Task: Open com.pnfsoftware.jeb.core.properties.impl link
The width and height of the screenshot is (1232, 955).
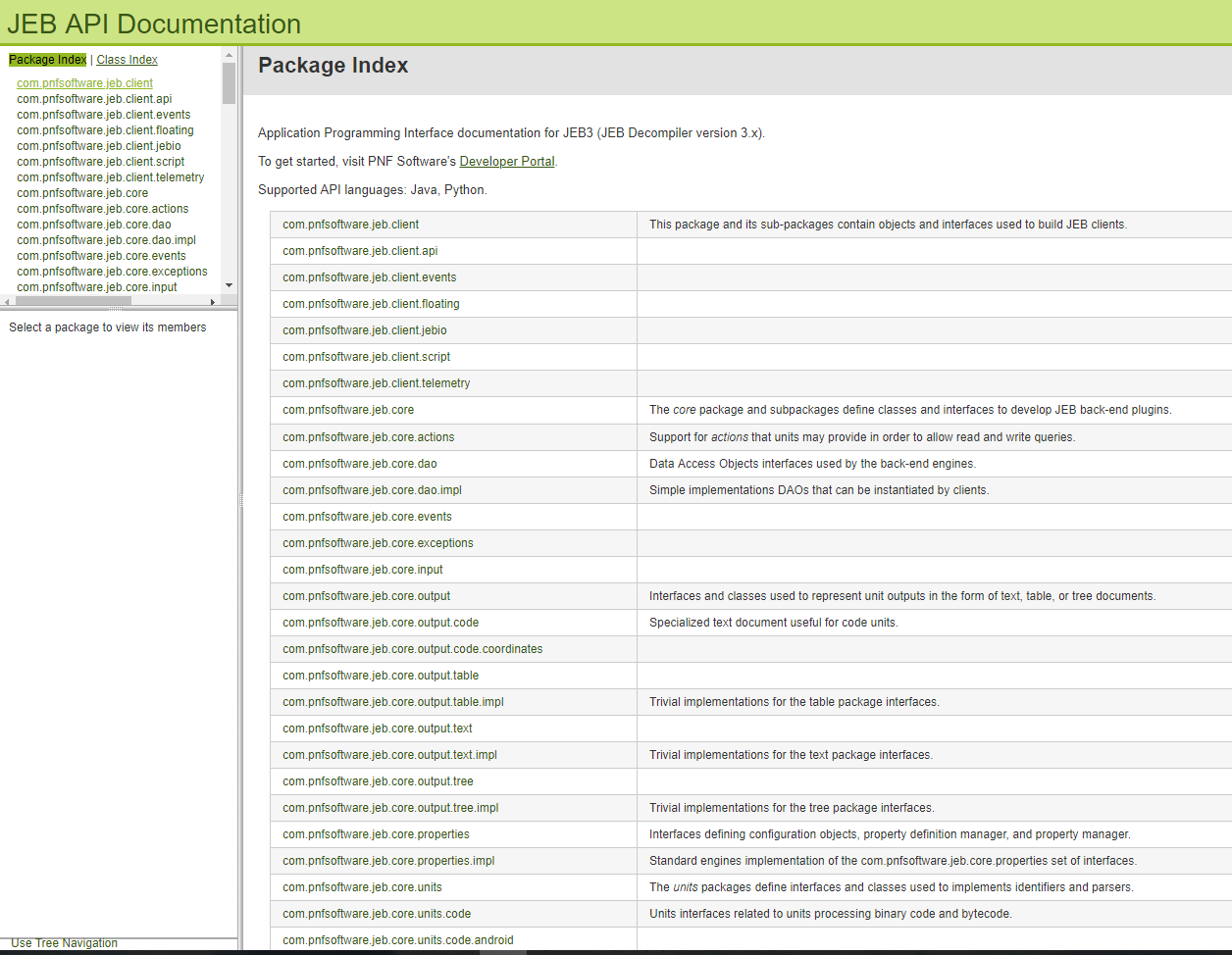Action: tap(388, 861)
